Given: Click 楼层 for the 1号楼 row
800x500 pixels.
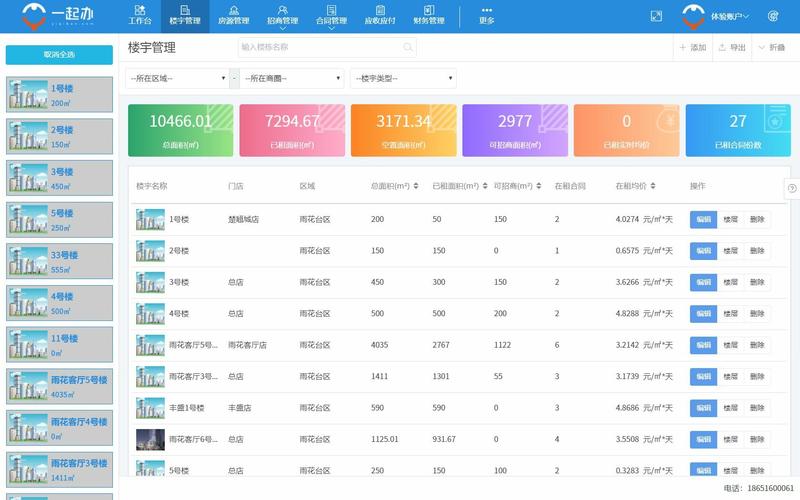Looking at the screenshot, I should pos(730,219).
